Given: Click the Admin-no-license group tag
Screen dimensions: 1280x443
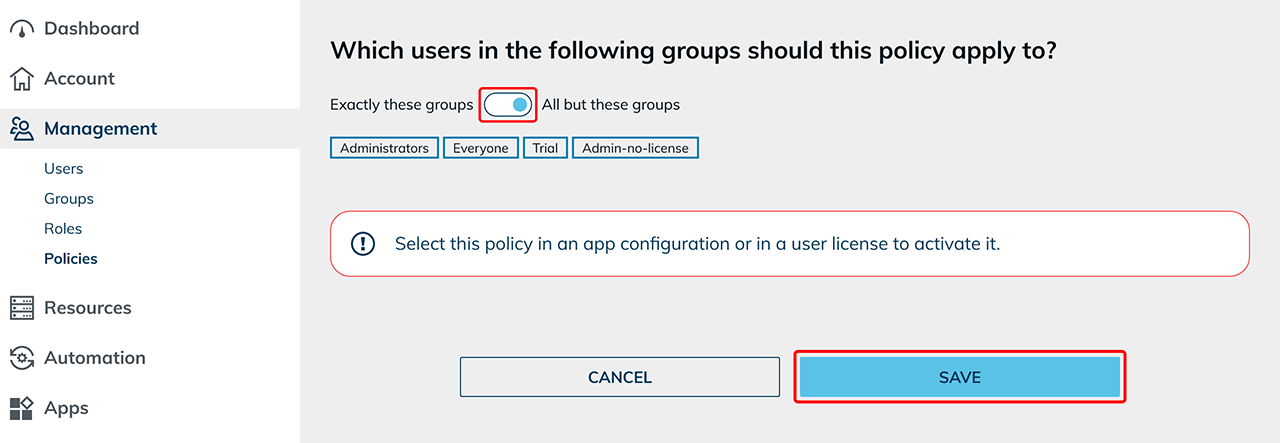Looking at the screenshot, I should [636, 148].
